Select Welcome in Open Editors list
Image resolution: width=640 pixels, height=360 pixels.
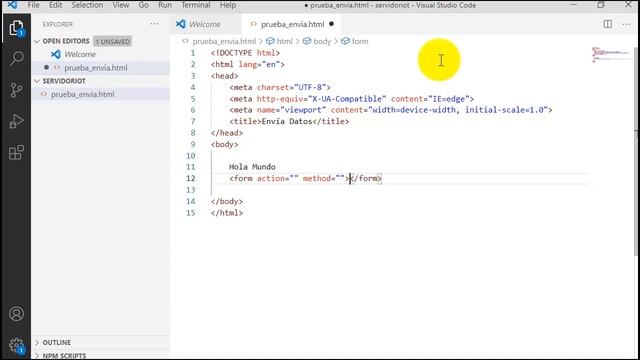[101, 54]
